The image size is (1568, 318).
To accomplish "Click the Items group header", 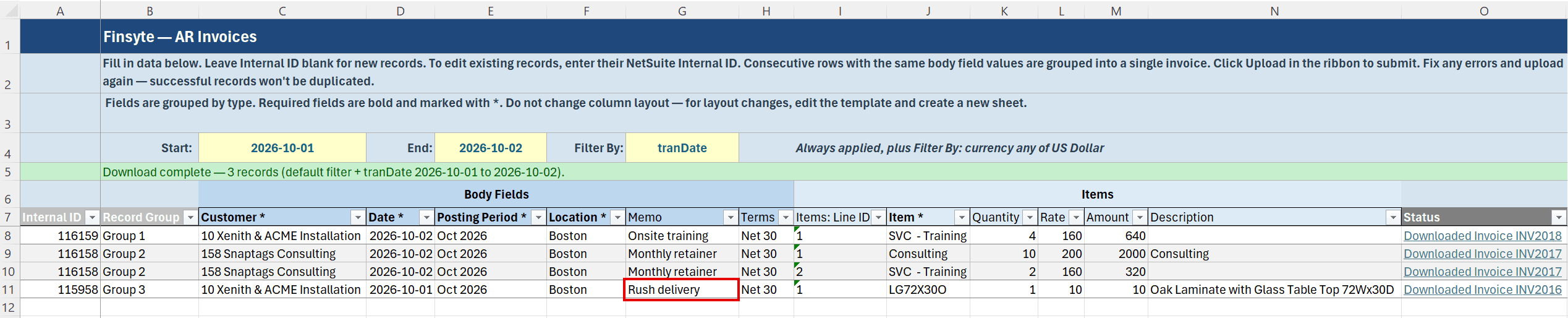I will point(1097,194).
